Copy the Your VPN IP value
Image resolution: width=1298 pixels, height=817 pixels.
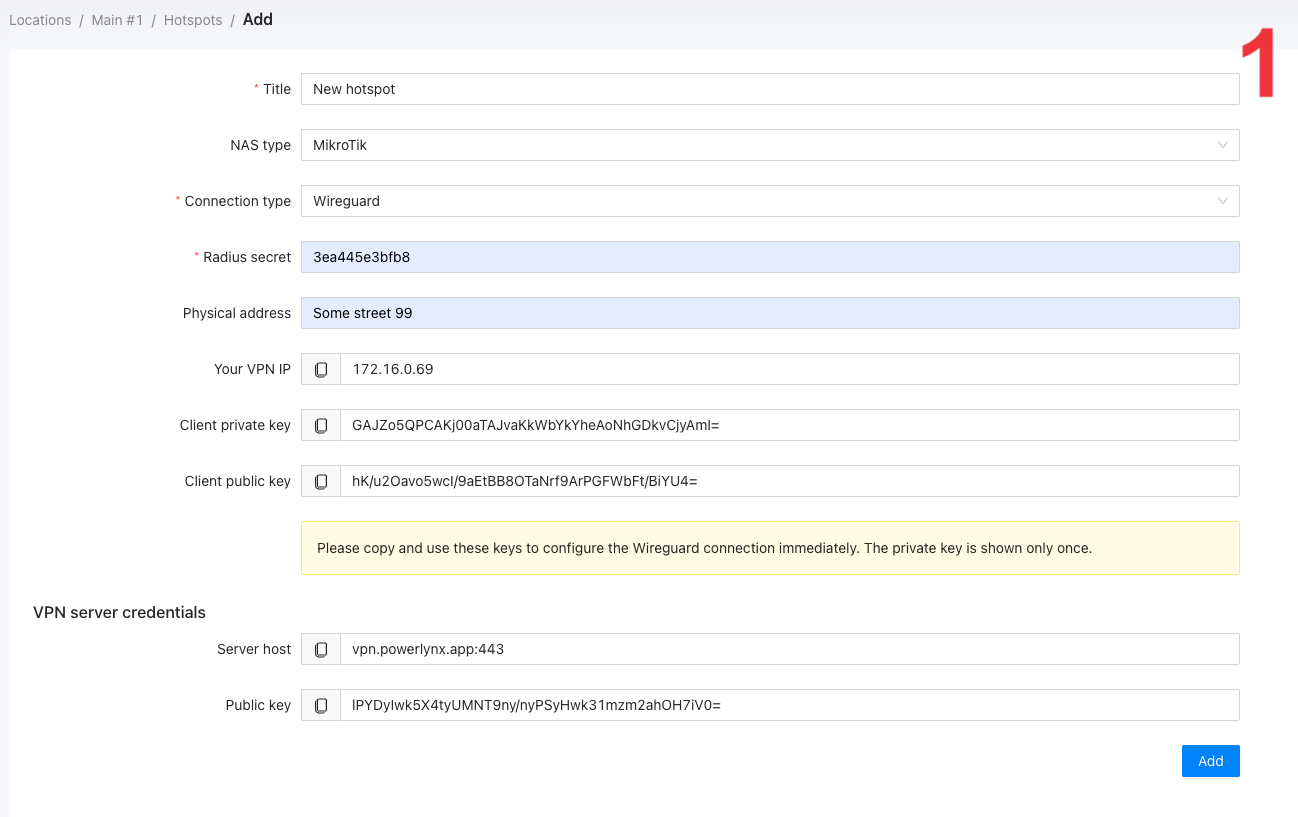[x=321, y=369]
